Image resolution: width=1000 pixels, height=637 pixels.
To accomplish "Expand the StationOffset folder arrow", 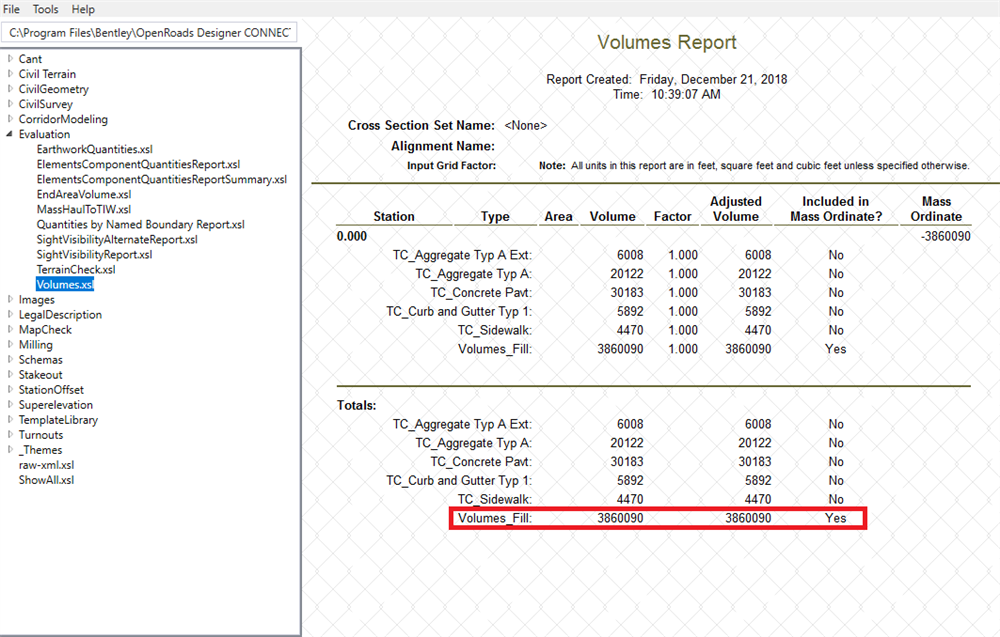I will [x=10, y=389].
